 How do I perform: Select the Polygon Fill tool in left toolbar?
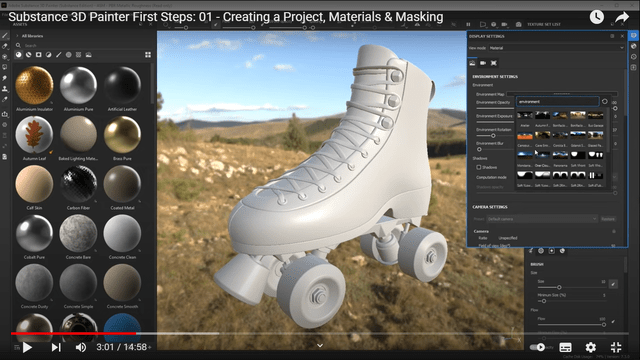[x=5, y=67]
